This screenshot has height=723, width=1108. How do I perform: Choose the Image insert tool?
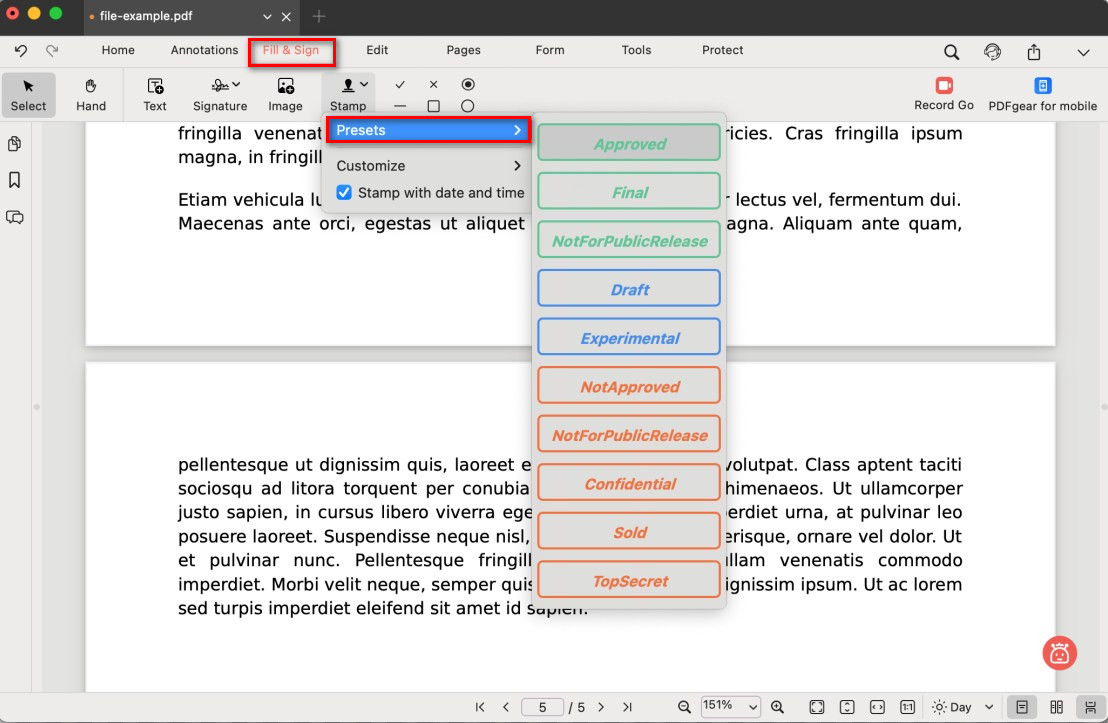point(285,93)
